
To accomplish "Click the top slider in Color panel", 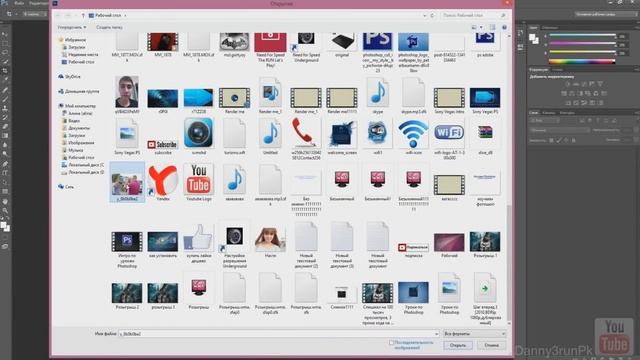I will click(x=582, y=36).
